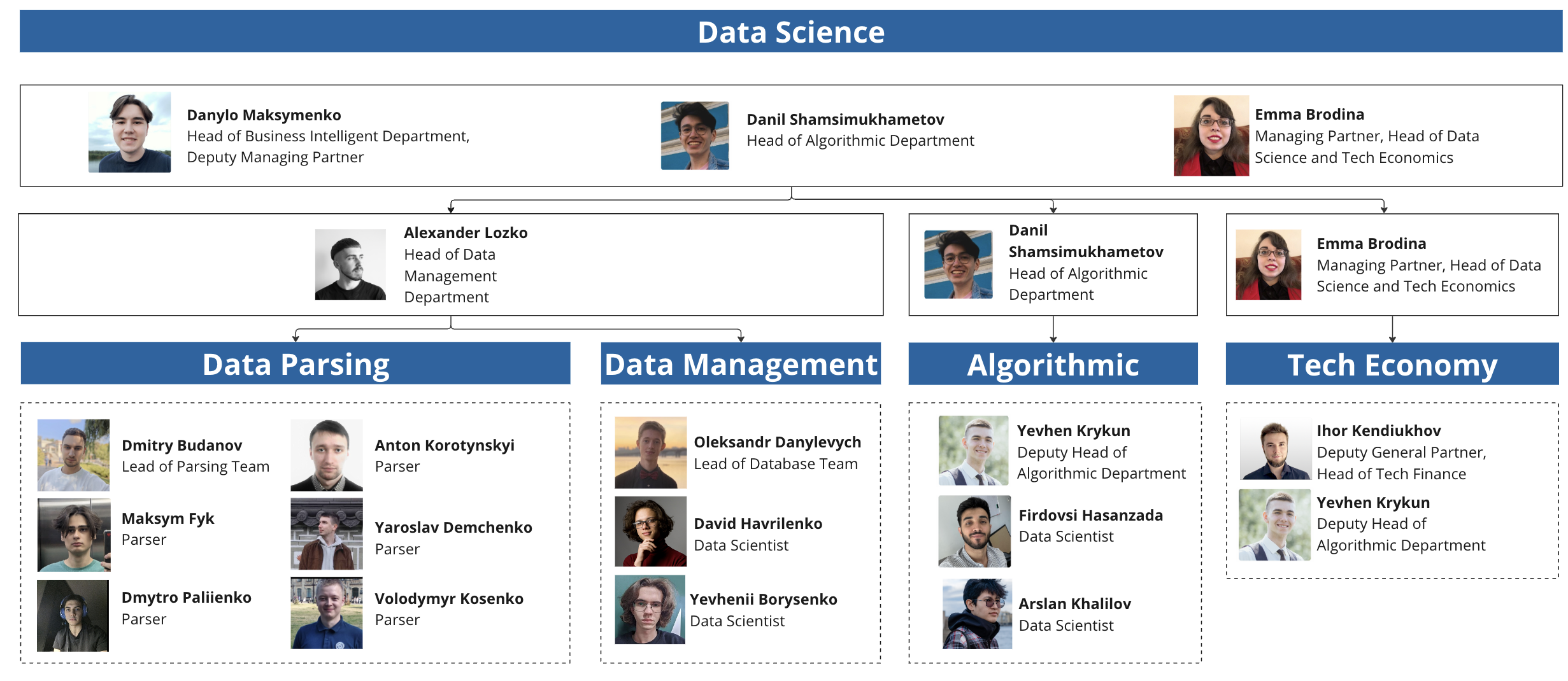Select Arslan Khalilov's photo
This screenshot has height=681, width=1568.
coord(977,614)
